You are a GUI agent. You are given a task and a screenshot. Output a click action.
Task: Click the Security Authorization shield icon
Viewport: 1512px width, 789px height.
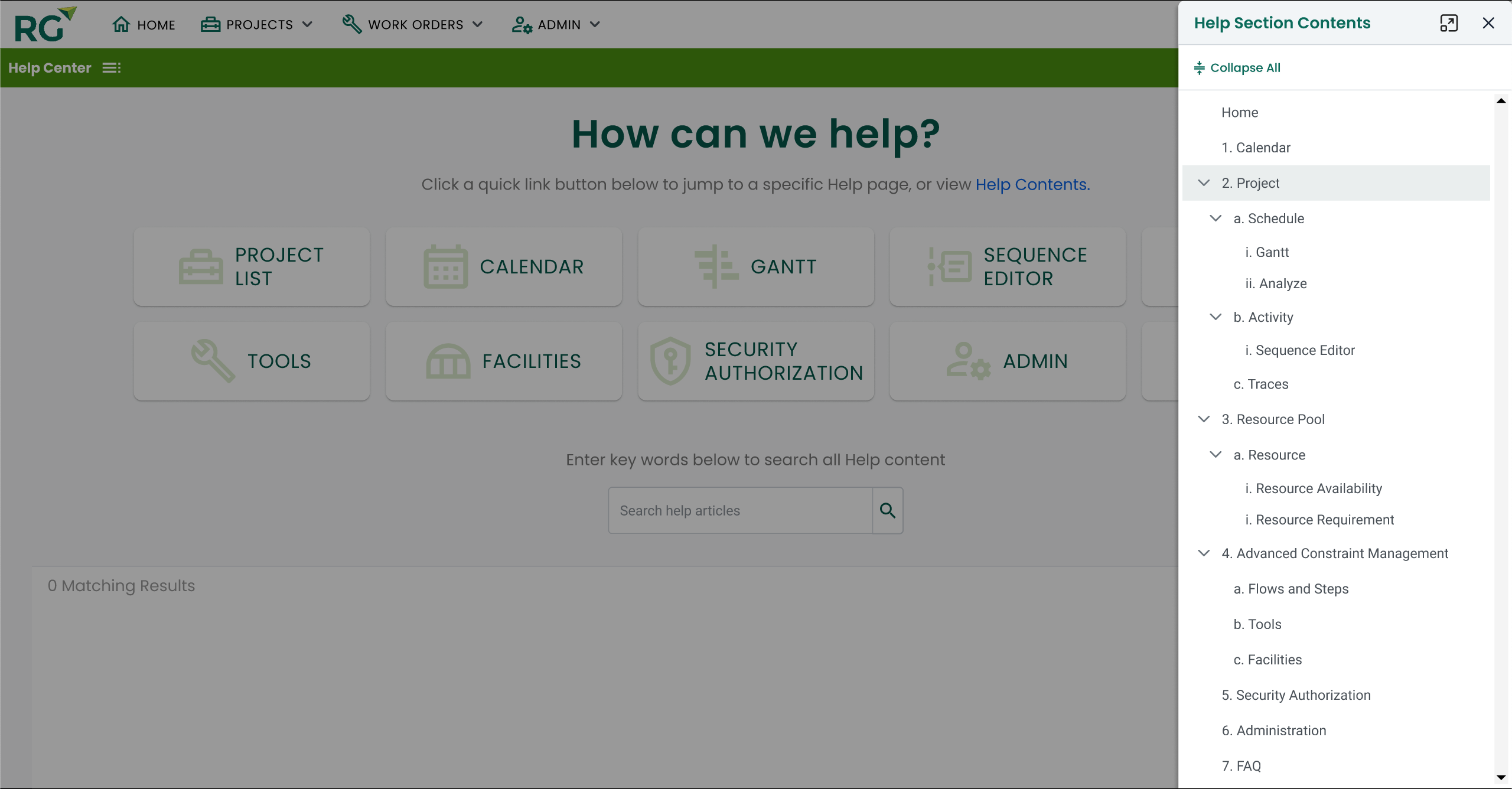point(670,361)
